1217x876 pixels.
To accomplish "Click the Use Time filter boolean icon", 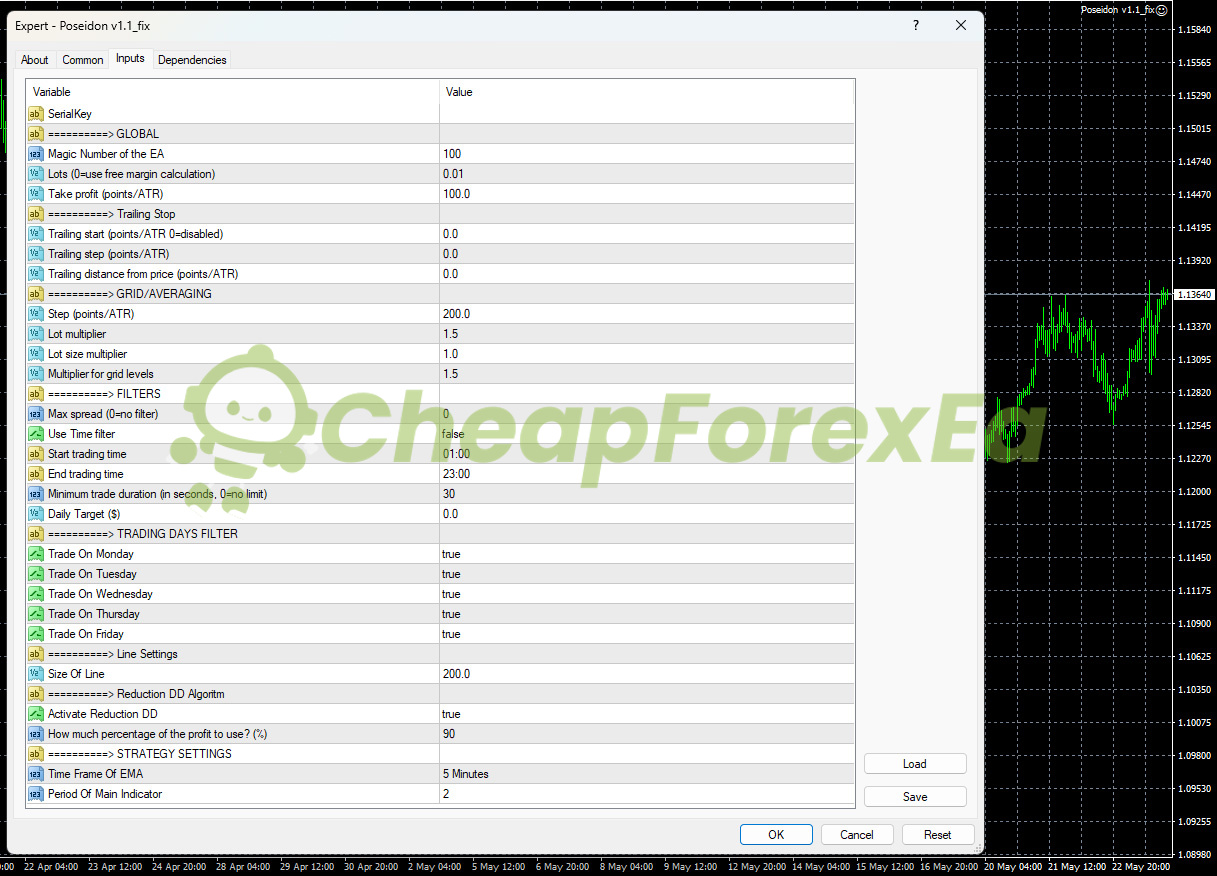I will 35,434.
